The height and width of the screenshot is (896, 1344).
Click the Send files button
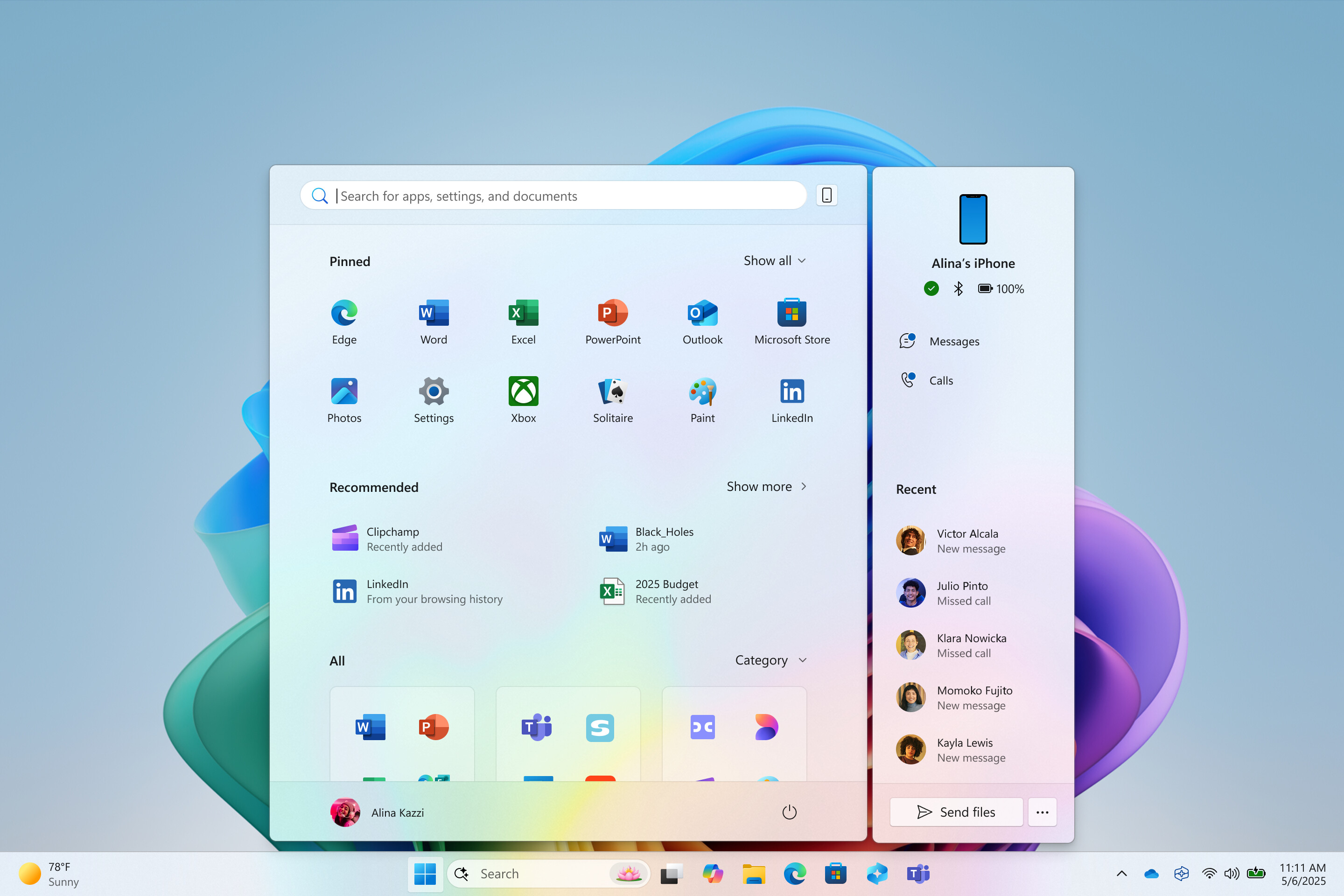tap(956, 812)
